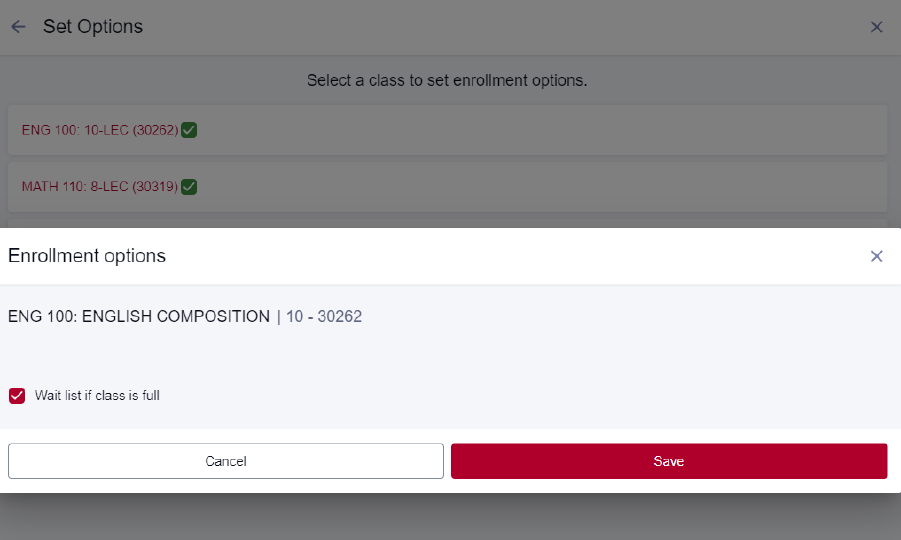Click the Save button
The height and width of the screenshot is (540, 901).
point(669,461)
